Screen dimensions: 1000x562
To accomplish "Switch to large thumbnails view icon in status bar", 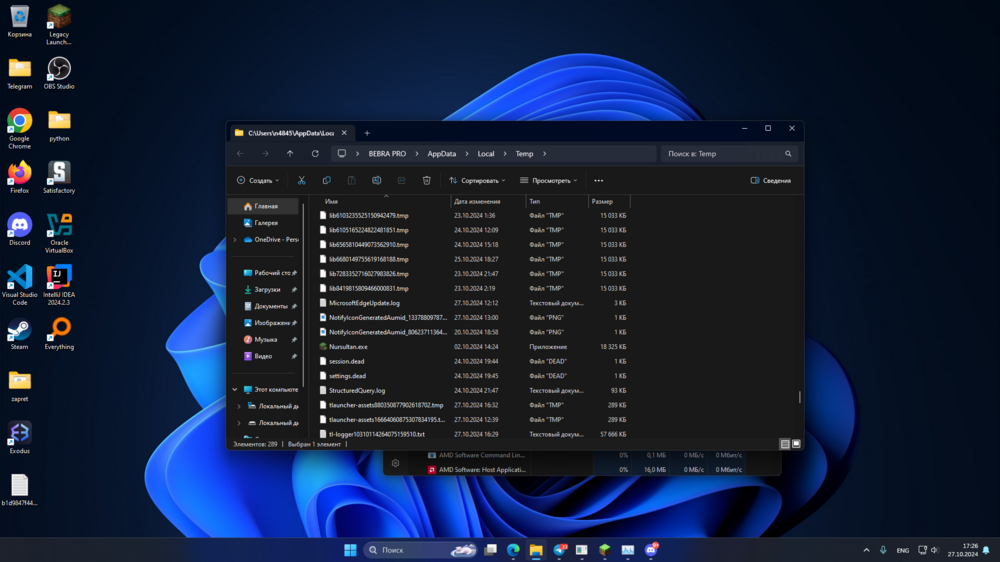I will [796, 444].
